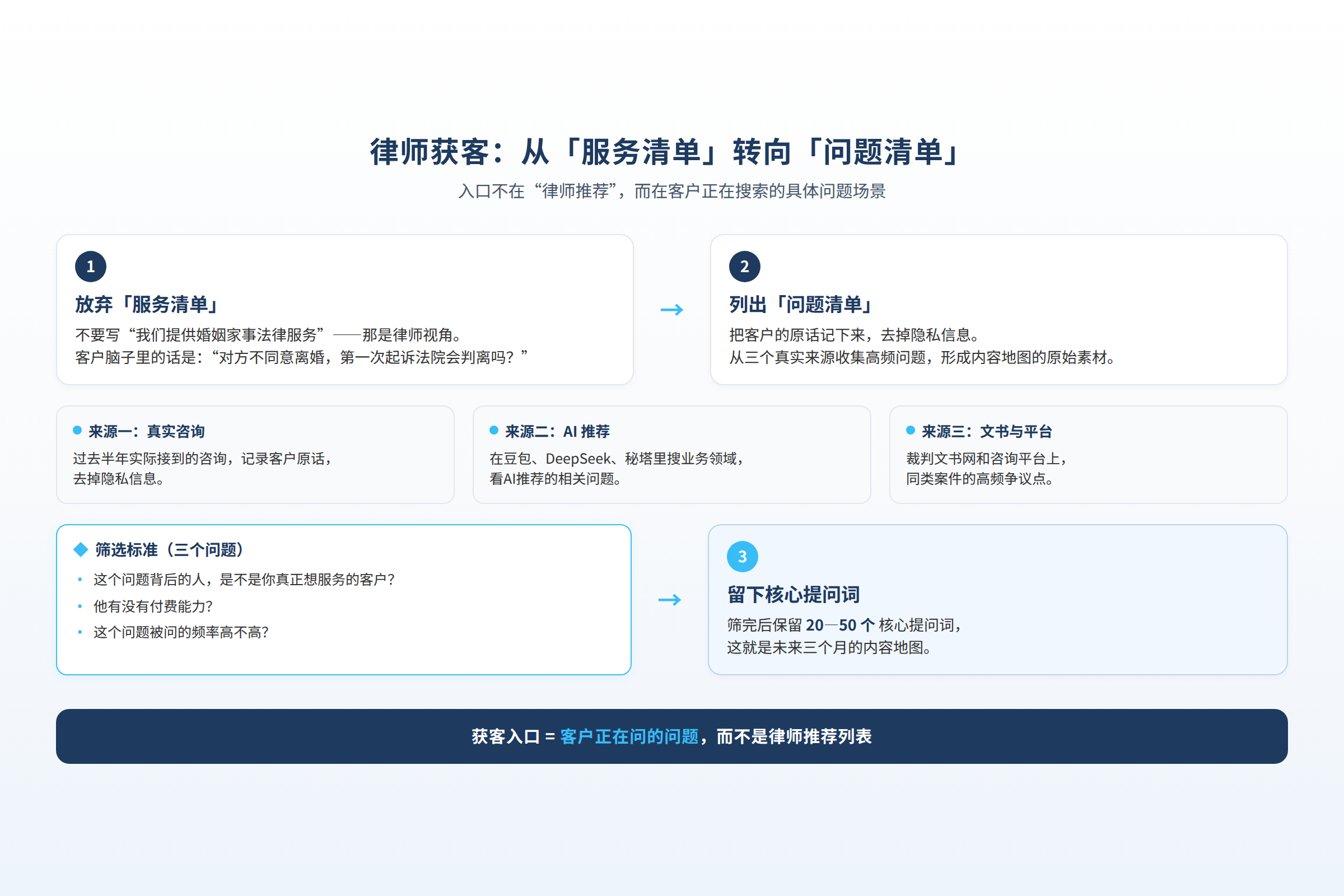1344x896 pixels.
Task: Click the light blue step 3 badge
Action: [743, 557]
